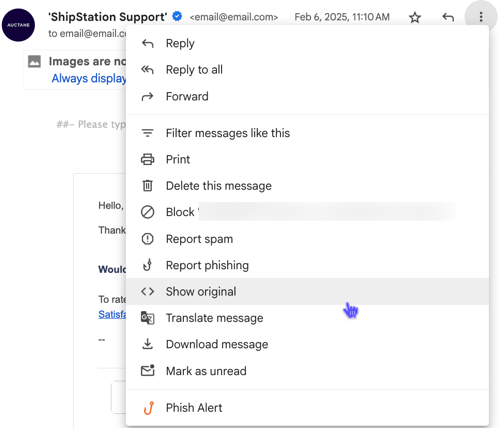Click the code brackets icon for Show original
This screenshot has width=500, height=428.
click(147, 291)
